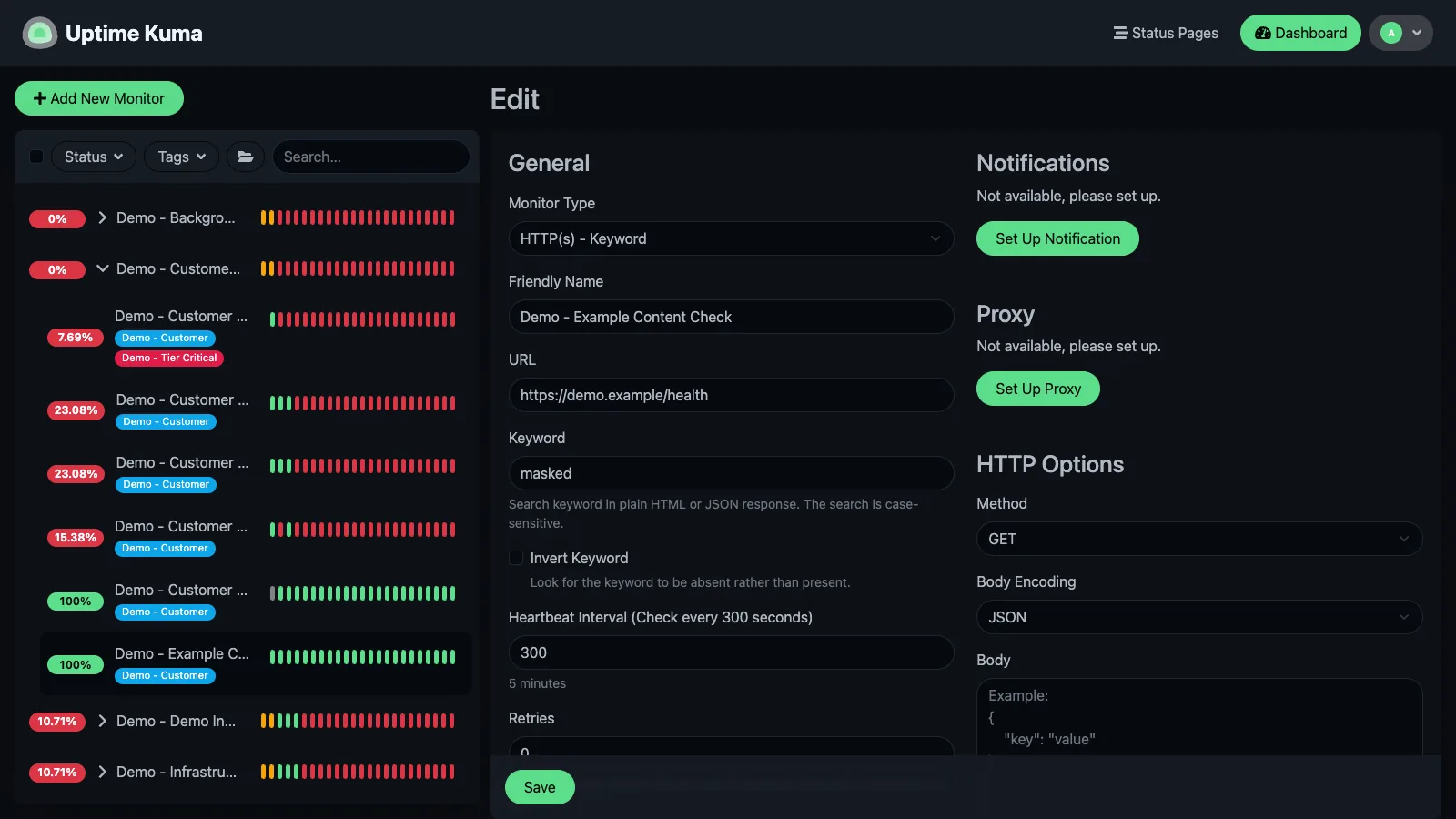Click the Demo - Tier Critical tag

point(169,358)
